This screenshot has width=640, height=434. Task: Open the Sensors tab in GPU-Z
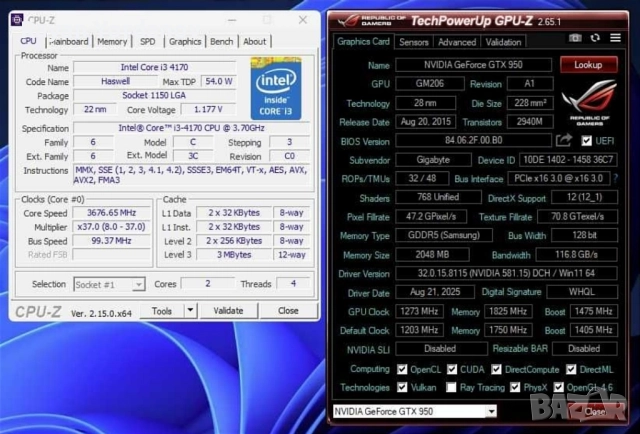[414, 42]
